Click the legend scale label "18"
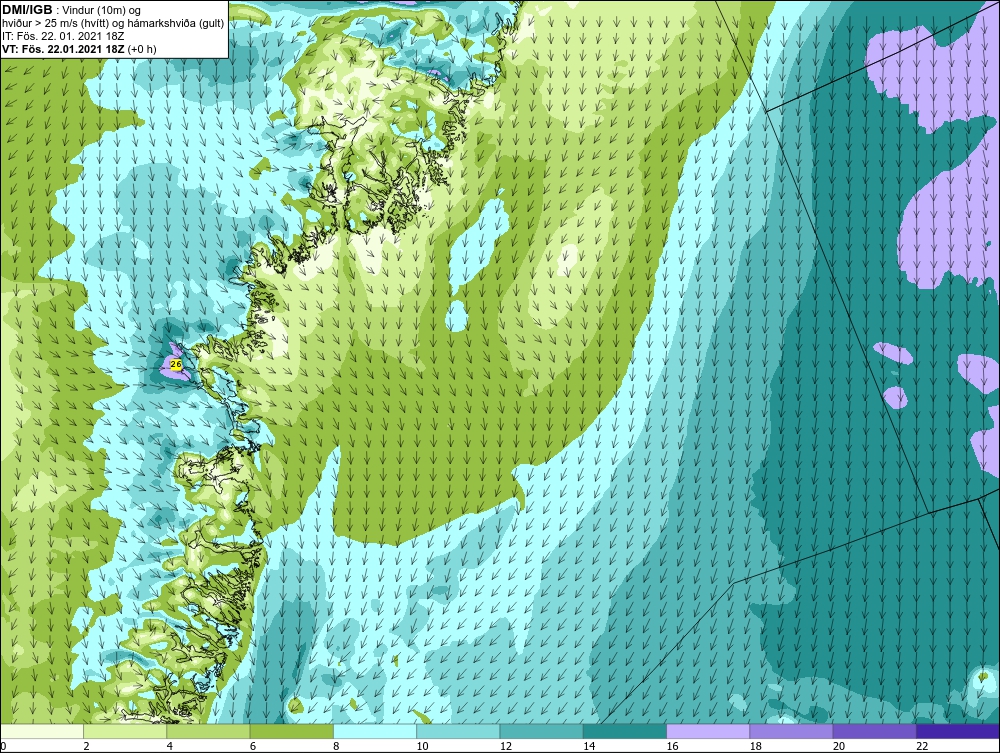Viewport: 1000px width, 753px height. [756, 747]
